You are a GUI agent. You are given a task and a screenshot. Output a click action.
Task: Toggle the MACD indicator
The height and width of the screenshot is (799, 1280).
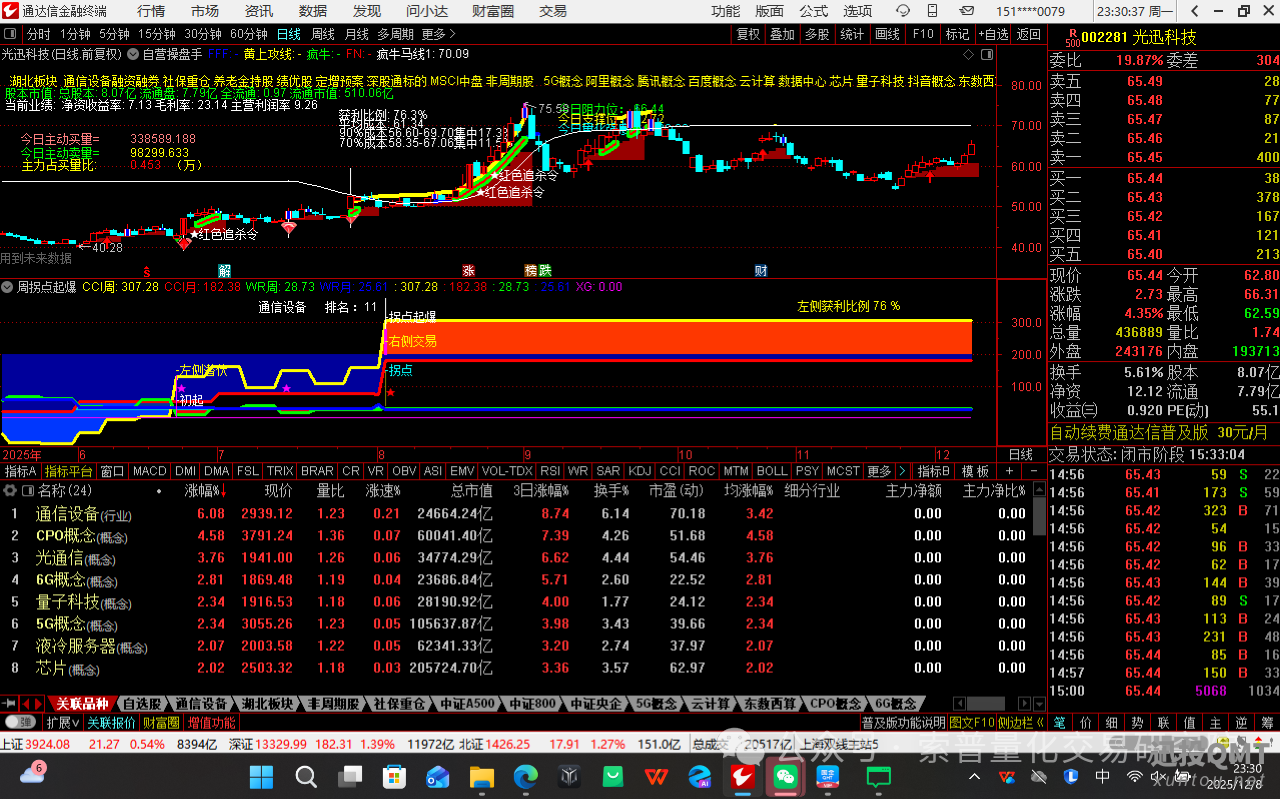point(149,471)
